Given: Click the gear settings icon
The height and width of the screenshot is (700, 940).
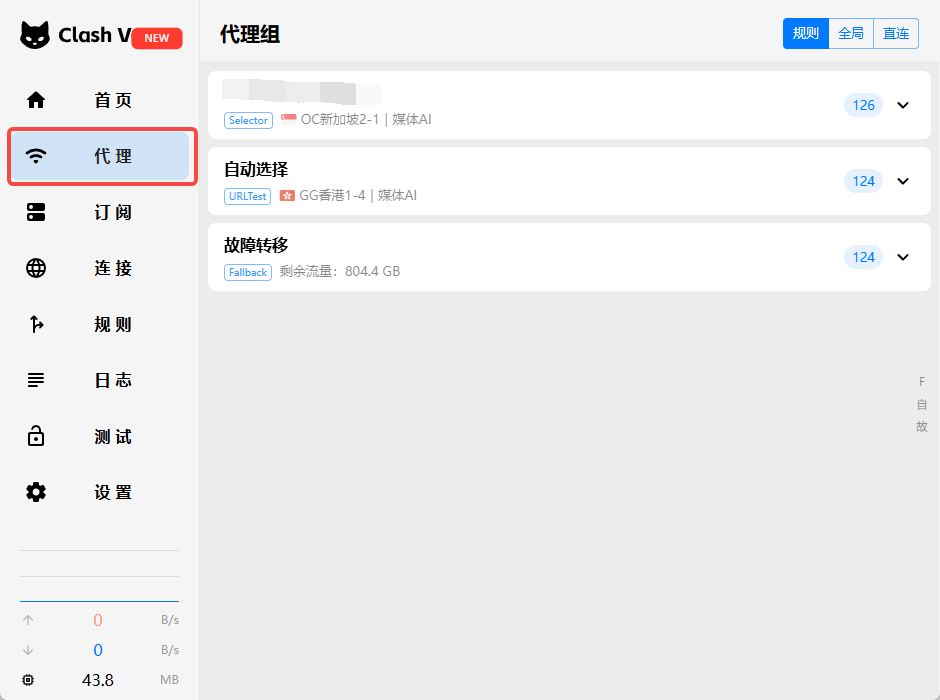Looking at the screenshot, I should pyautogui.click(x=36, y=492).
